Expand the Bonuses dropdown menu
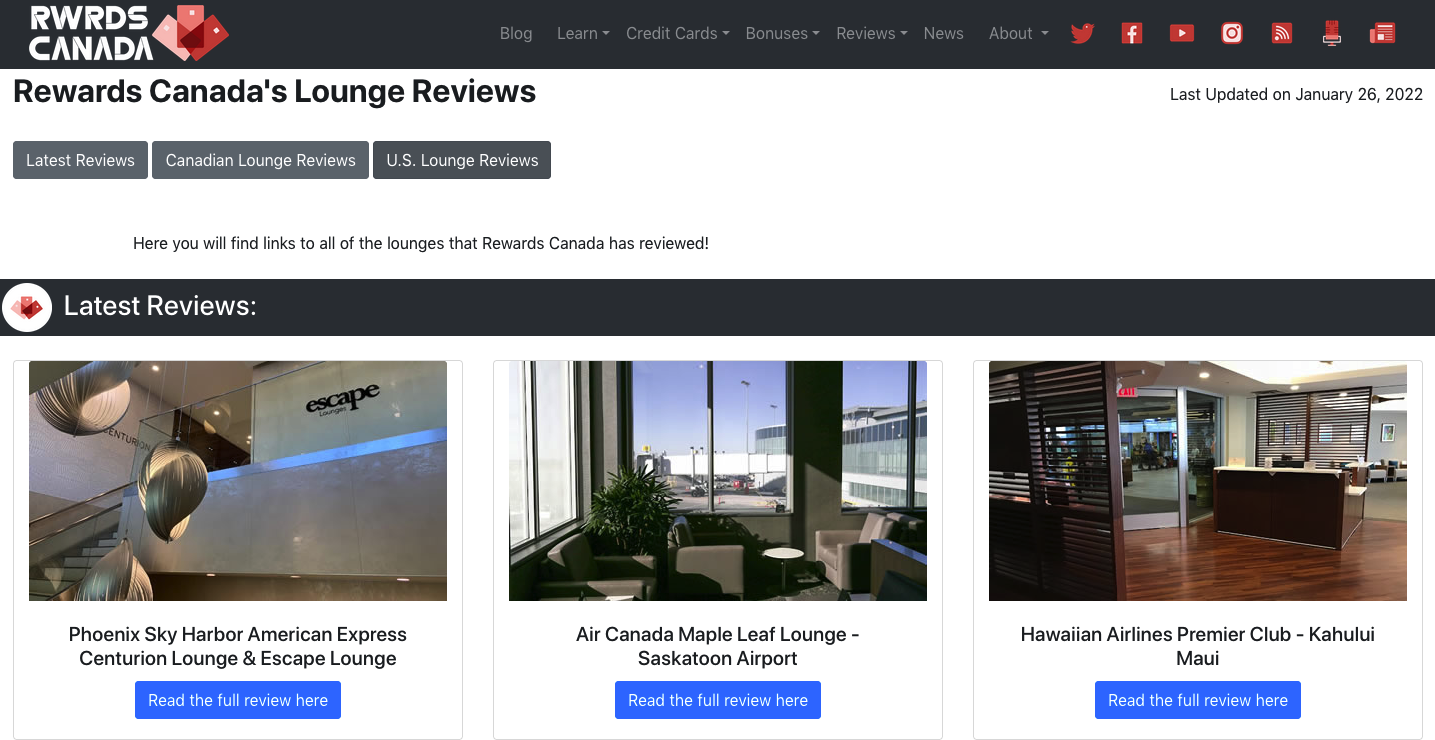The image size is (1435, 740). [x=783, y=33]
